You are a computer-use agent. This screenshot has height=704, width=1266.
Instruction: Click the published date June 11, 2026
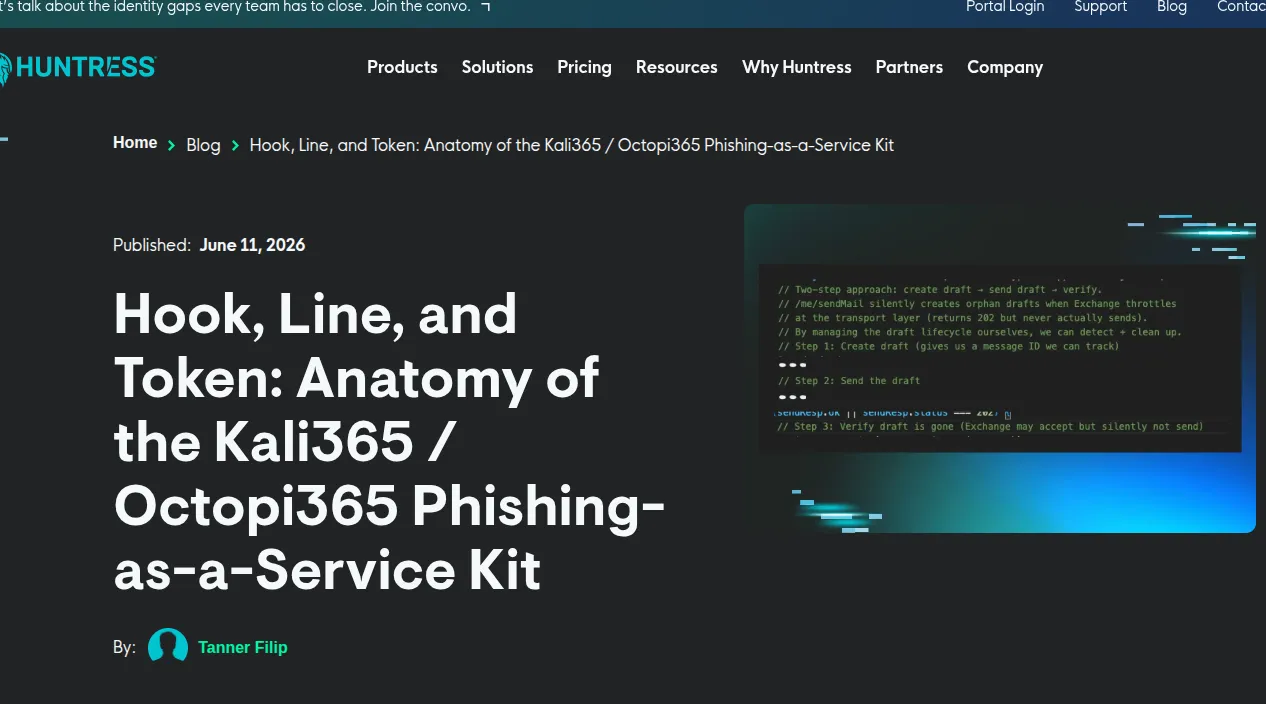[252, 245]
